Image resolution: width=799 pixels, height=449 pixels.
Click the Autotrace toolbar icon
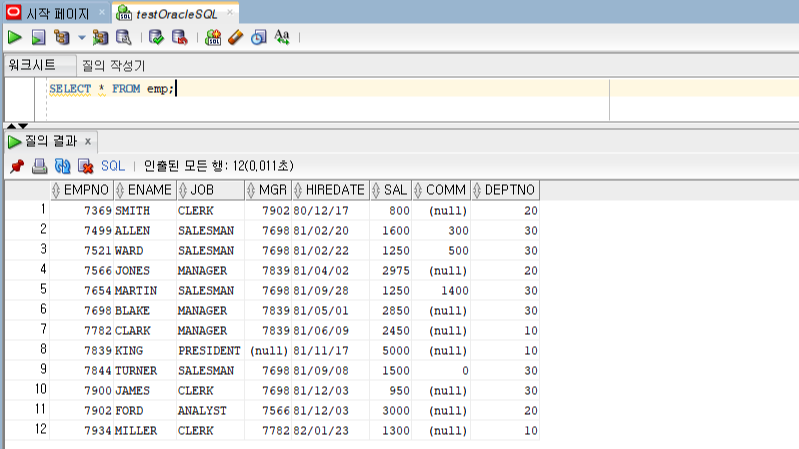point(100,37)
